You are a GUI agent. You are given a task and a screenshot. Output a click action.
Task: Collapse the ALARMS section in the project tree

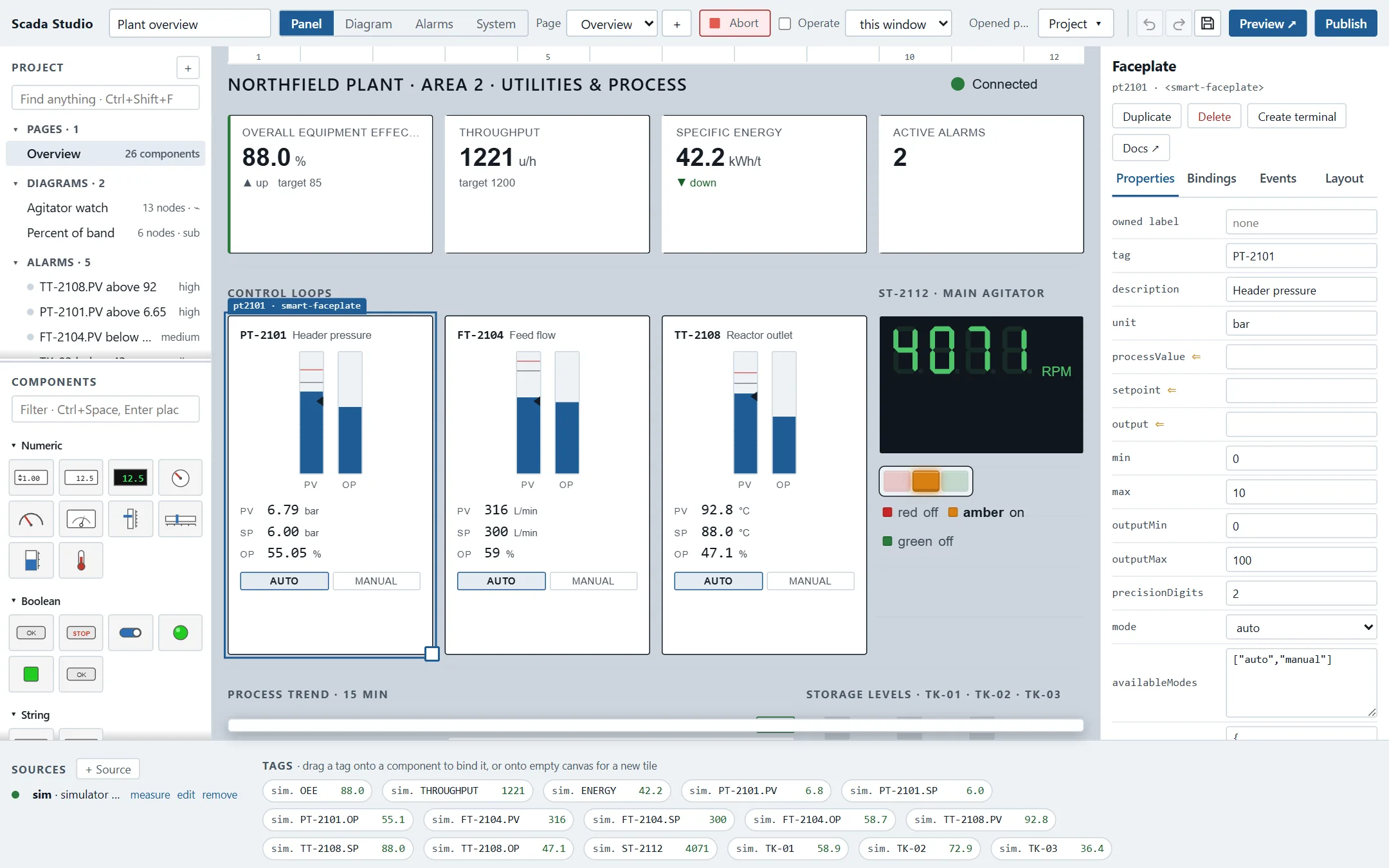pos(15,262)
